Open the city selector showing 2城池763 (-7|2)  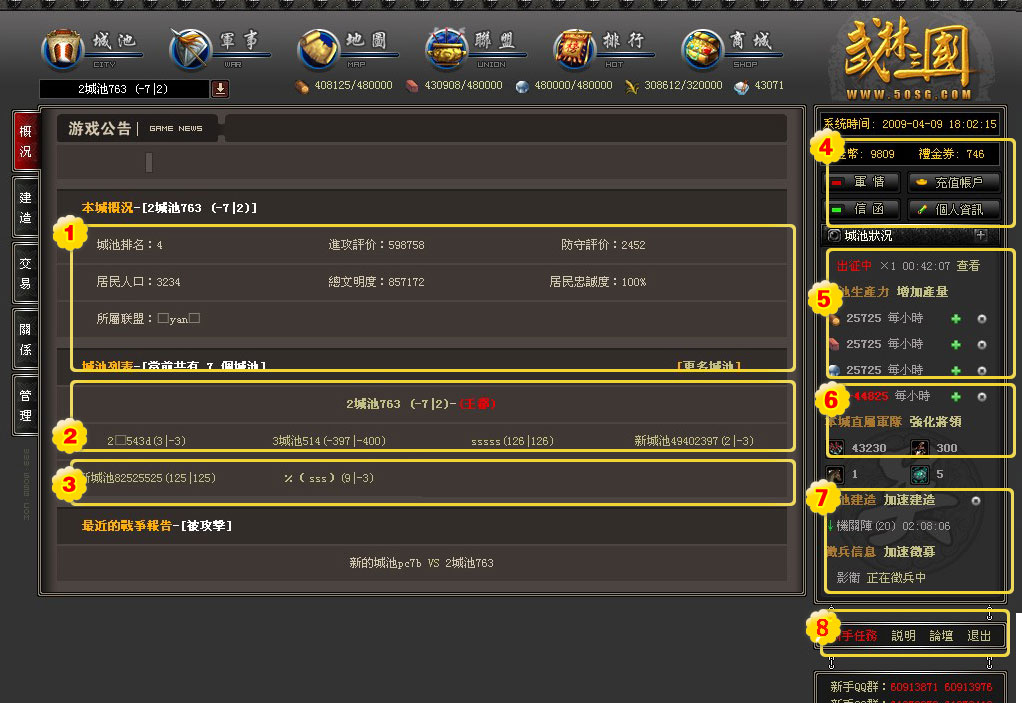pos(124,89)
